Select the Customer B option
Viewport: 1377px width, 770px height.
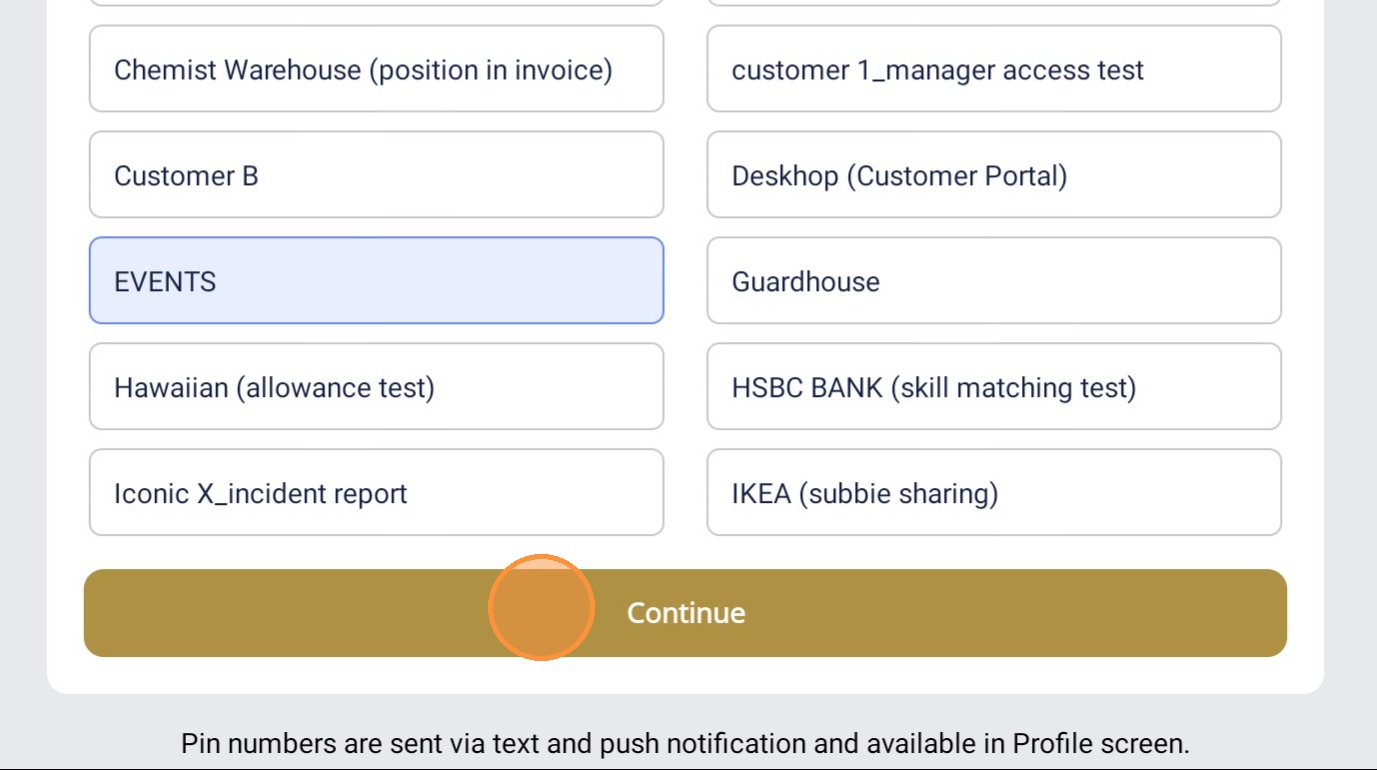click(x=376, y=175)
